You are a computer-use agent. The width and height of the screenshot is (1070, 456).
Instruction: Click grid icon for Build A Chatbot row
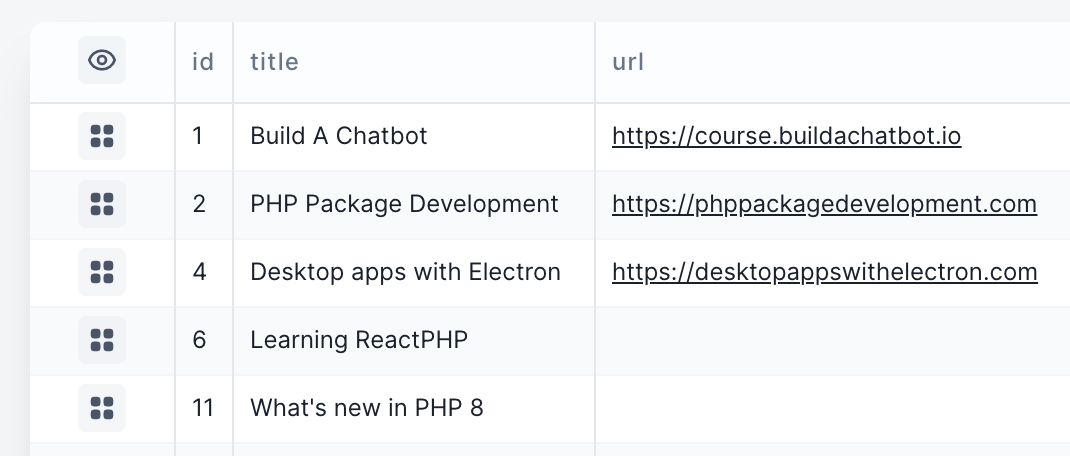102,136
